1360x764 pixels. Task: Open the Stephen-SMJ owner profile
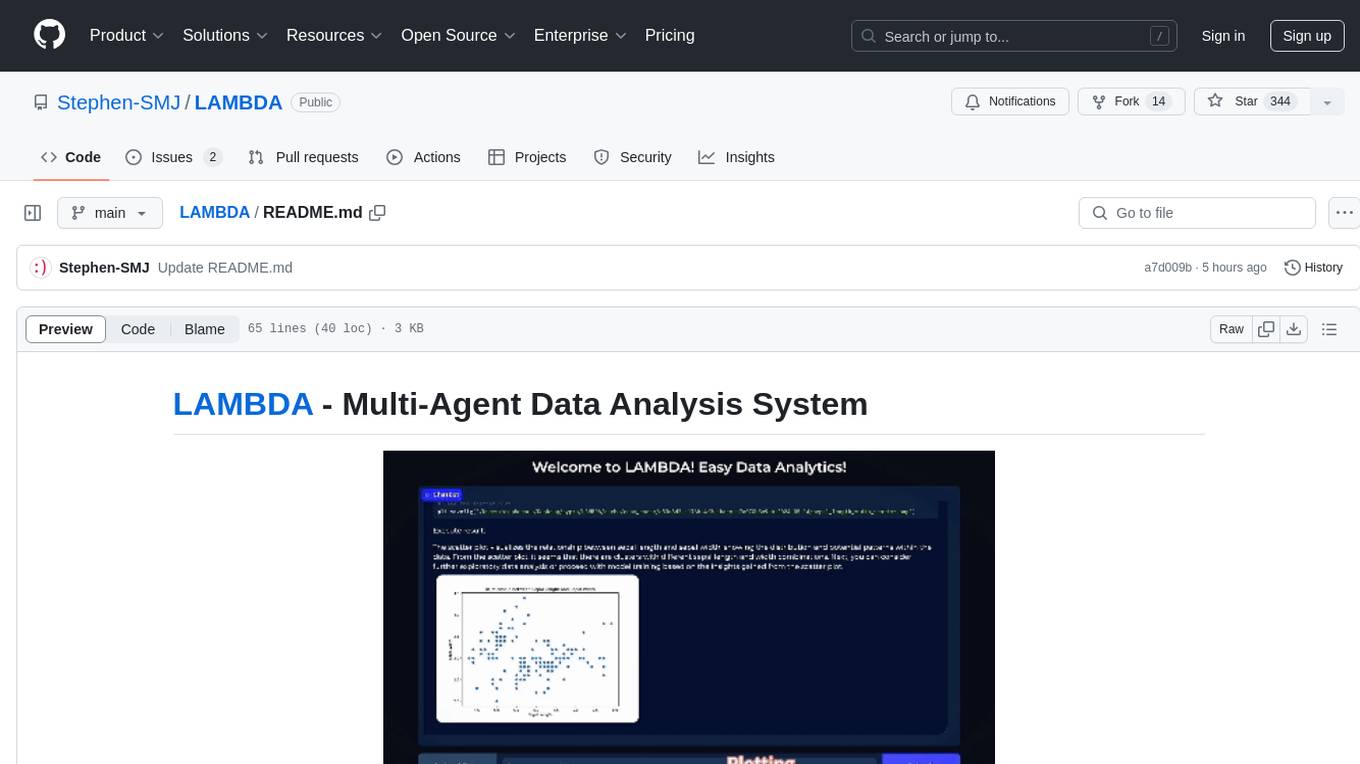coord(119,102)
